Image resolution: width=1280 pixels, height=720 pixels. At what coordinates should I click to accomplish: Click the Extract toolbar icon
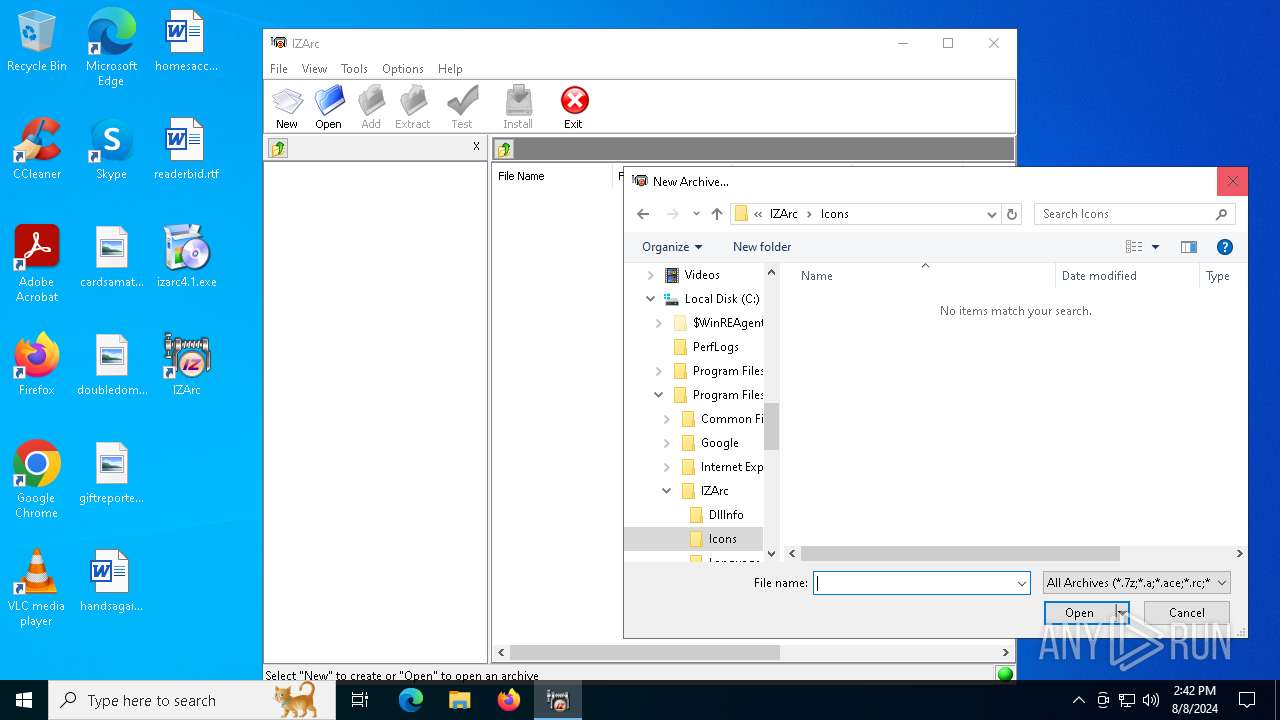(x=412, y=107)
